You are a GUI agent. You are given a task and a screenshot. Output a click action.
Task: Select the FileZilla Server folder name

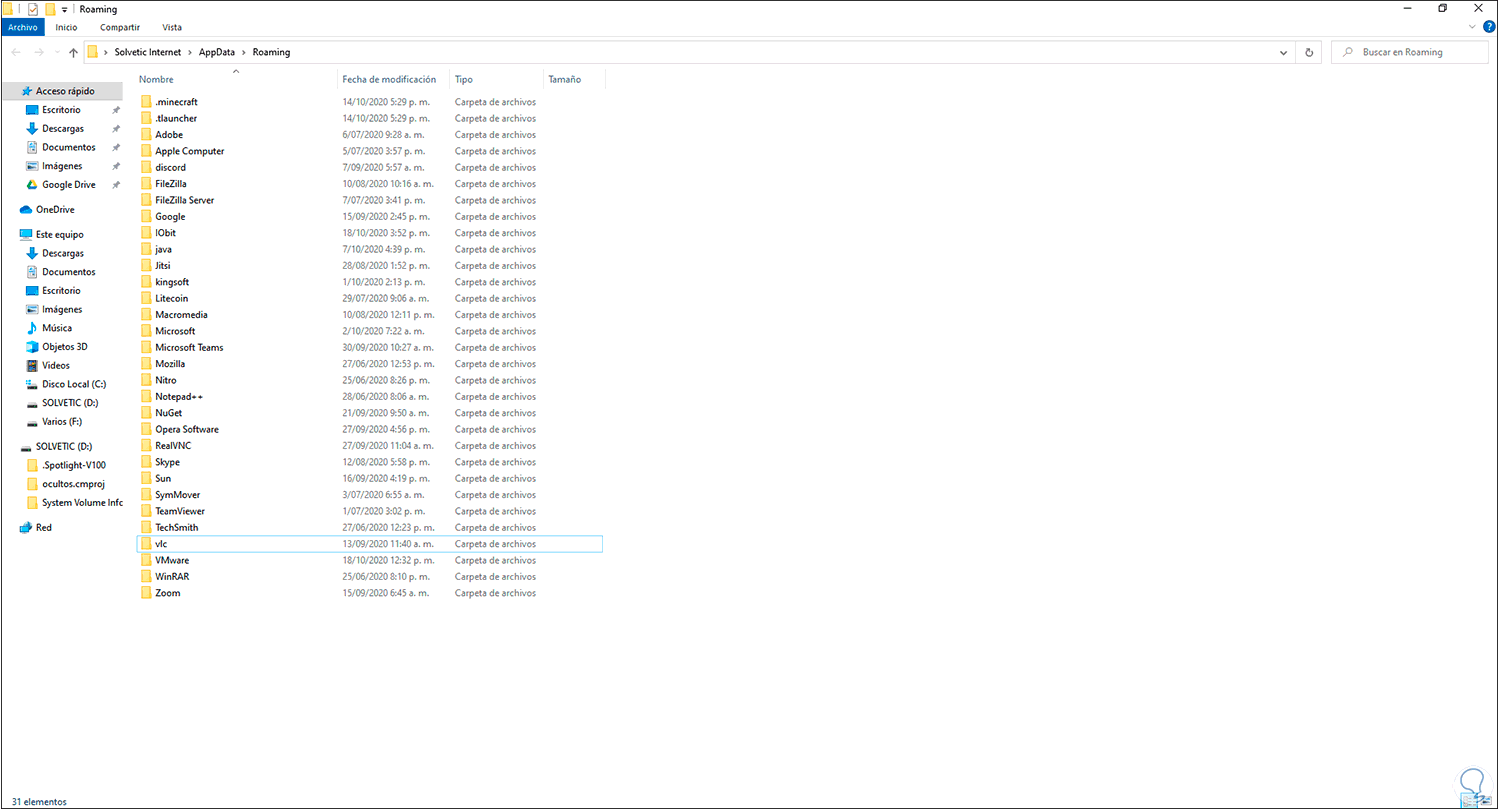pos(185,200)
